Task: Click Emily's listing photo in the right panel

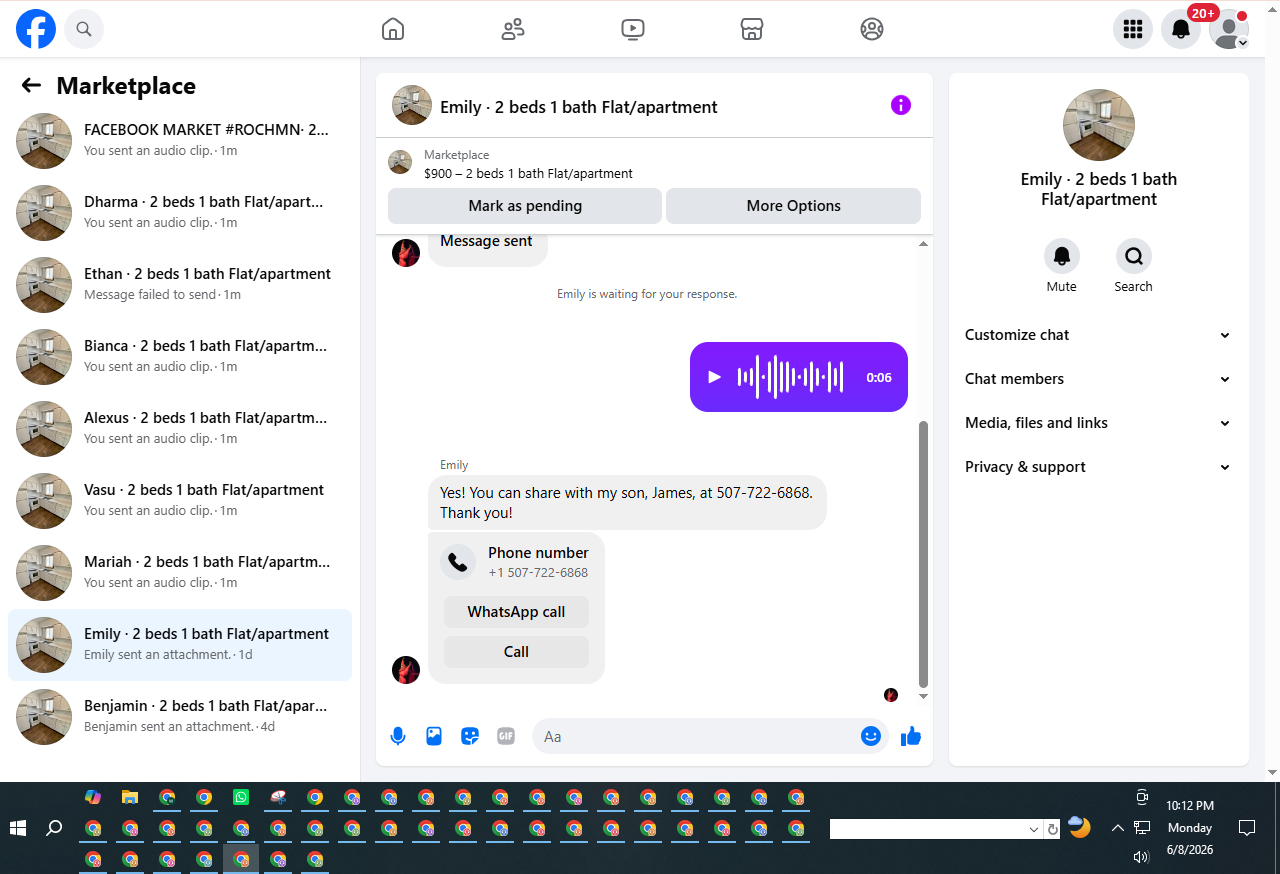Action: click(1099, 125)
